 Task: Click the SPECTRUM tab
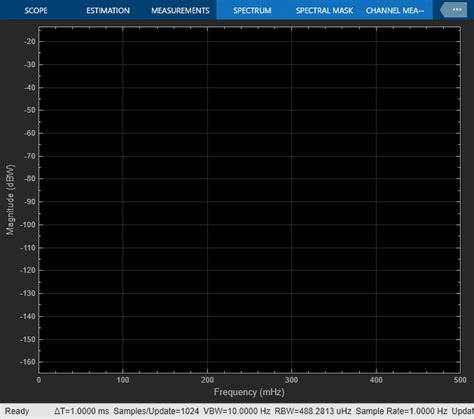(252, 10)
